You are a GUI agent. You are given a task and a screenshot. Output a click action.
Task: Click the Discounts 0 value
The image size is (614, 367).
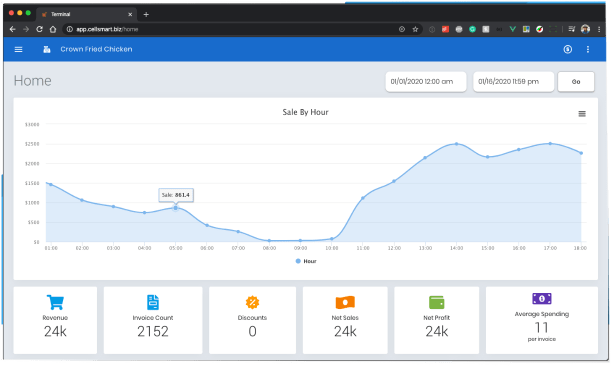pyautogui.click(x=252, y=331)
